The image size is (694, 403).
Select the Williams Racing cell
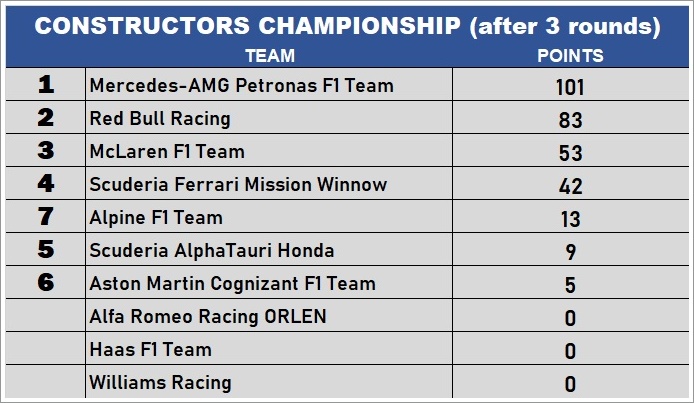269,382
